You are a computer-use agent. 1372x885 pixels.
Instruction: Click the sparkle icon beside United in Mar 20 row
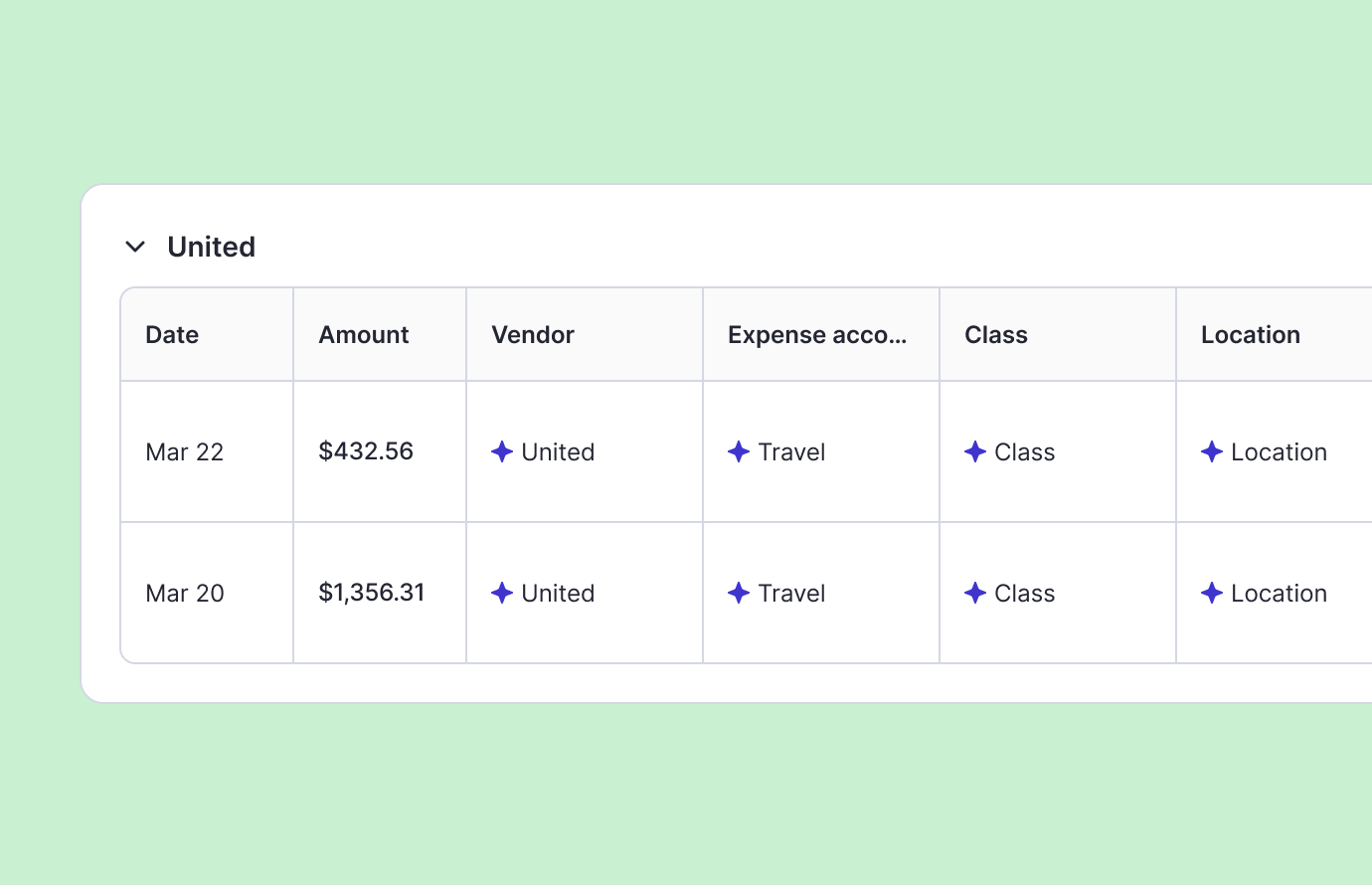[502, 593]
